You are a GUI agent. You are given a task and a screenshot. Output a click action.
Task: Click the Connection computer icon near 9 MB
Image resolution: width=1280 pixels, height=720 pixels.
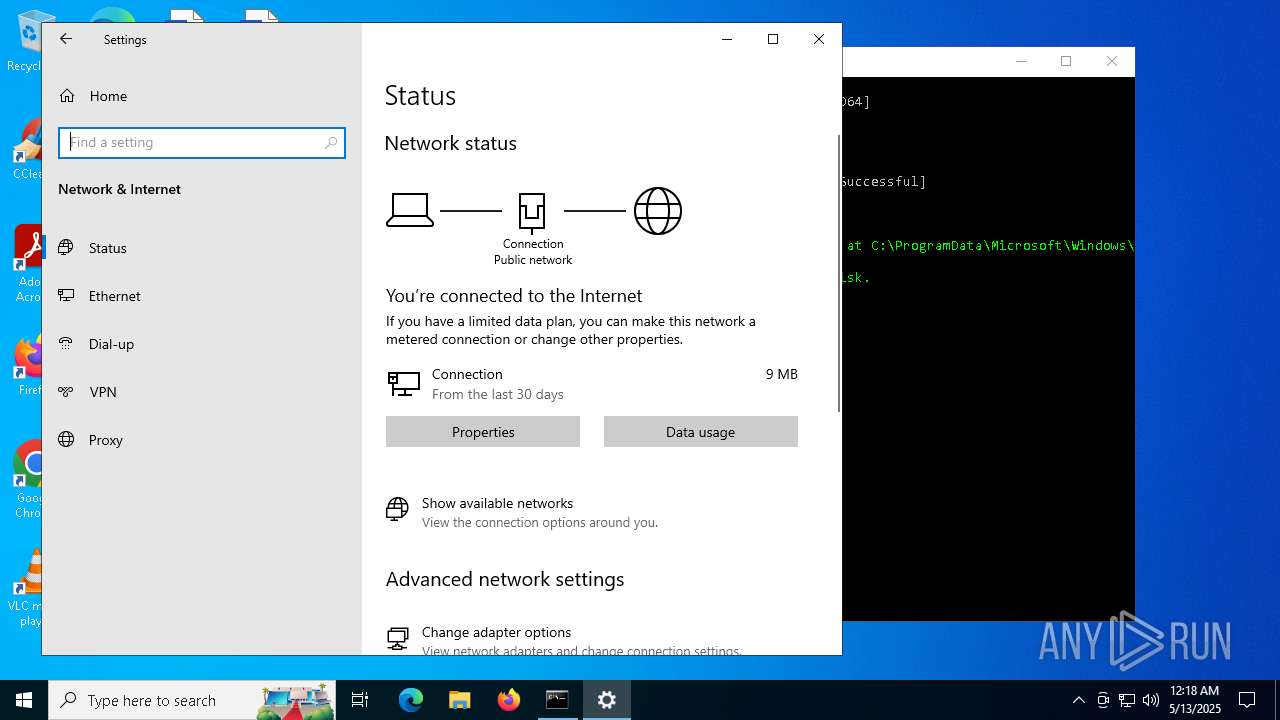point(404,383)
